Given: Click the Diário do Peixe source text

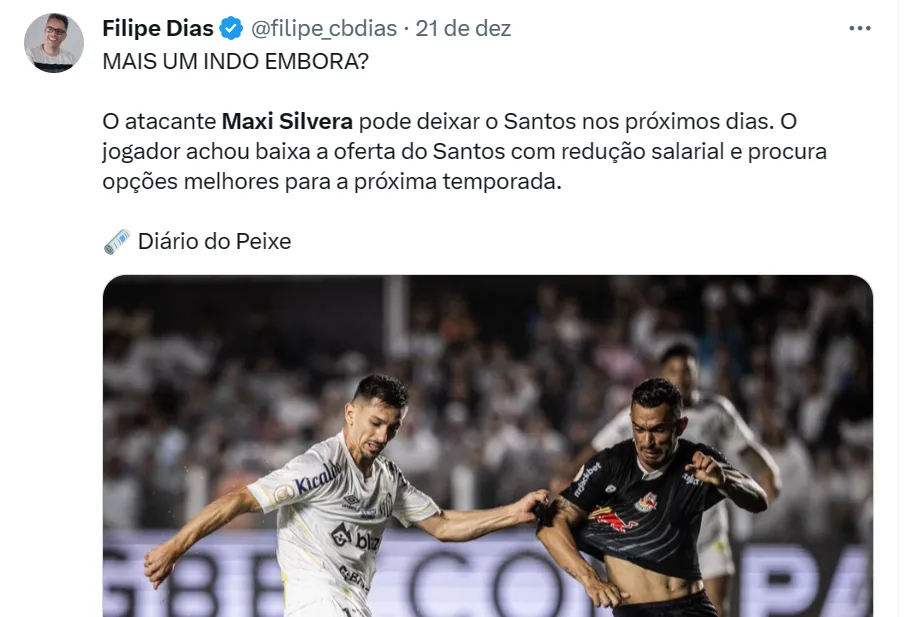Looking at the screenshot, I should (214, 241).
